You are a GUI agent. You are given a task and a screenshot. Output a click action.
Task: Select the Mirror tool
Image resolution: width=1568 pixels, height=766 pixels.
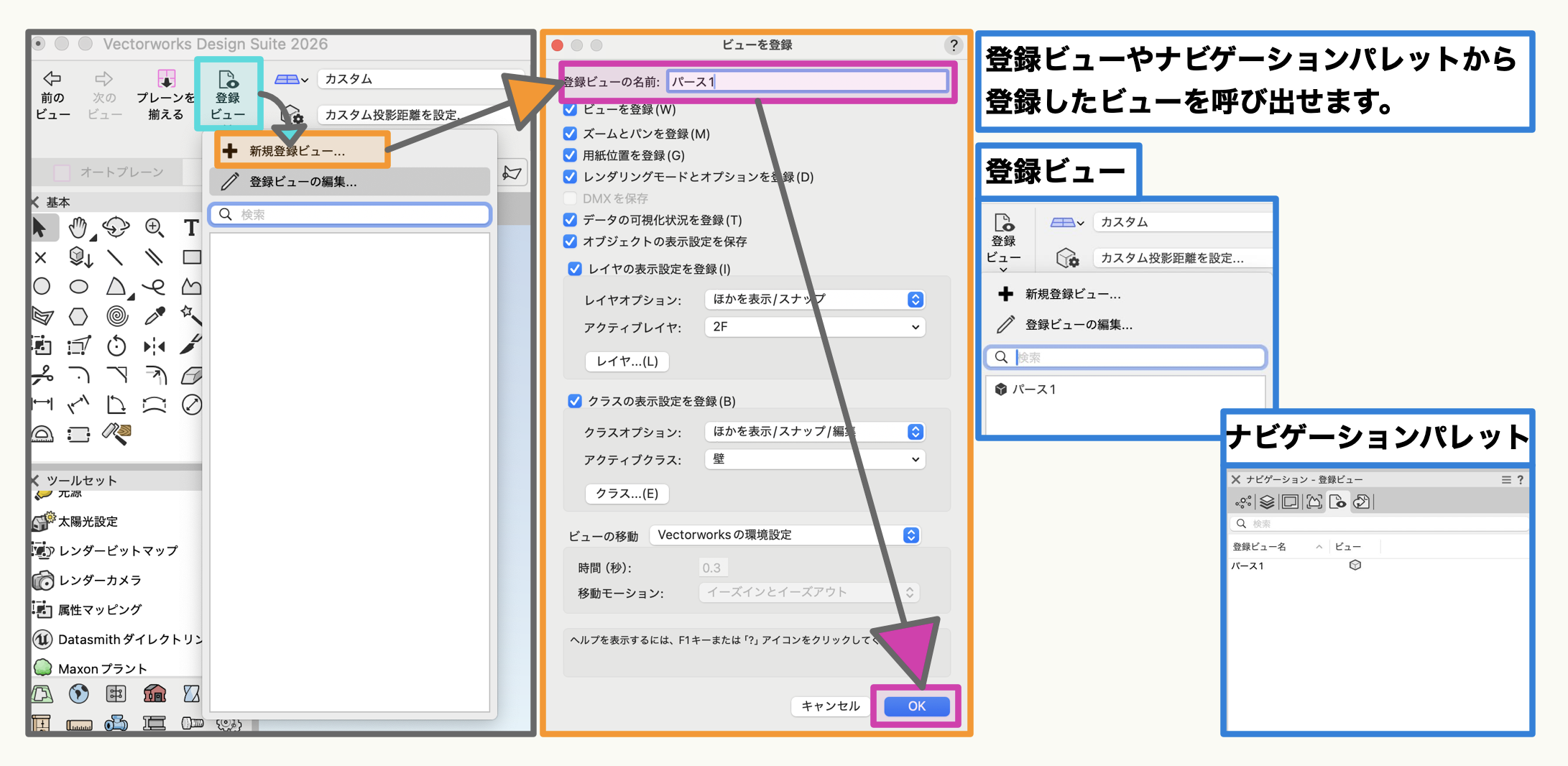[154, 347]
